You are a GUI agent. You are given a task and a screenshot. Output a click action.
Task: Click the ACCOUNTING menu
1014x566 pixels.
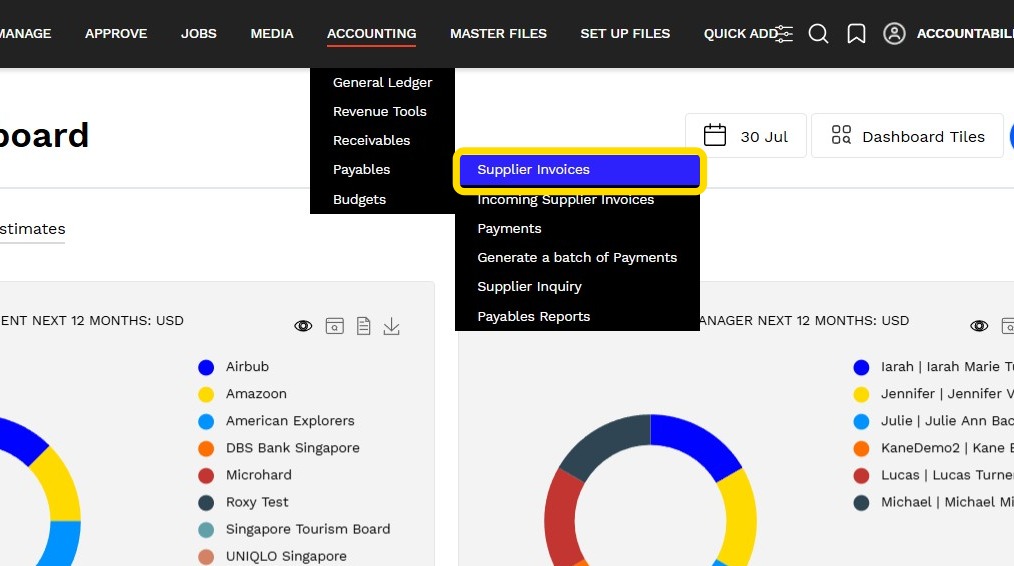[372, 34]
